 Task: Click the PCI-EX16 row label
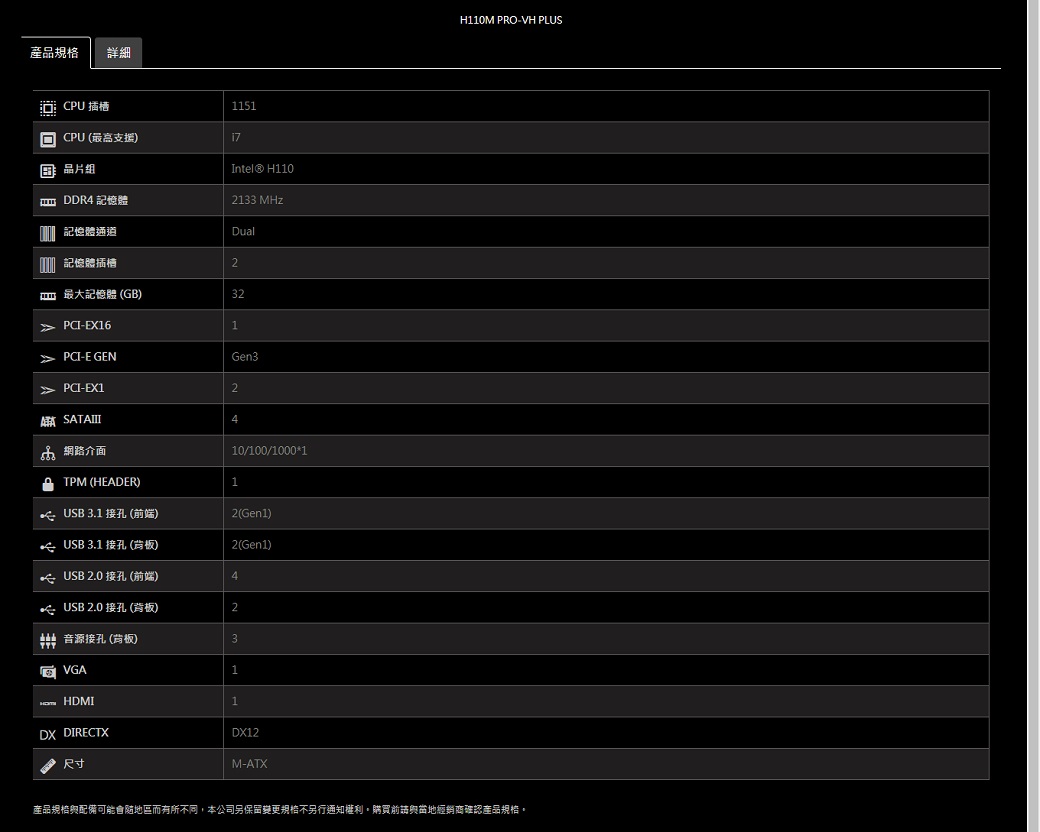point(87,325)
